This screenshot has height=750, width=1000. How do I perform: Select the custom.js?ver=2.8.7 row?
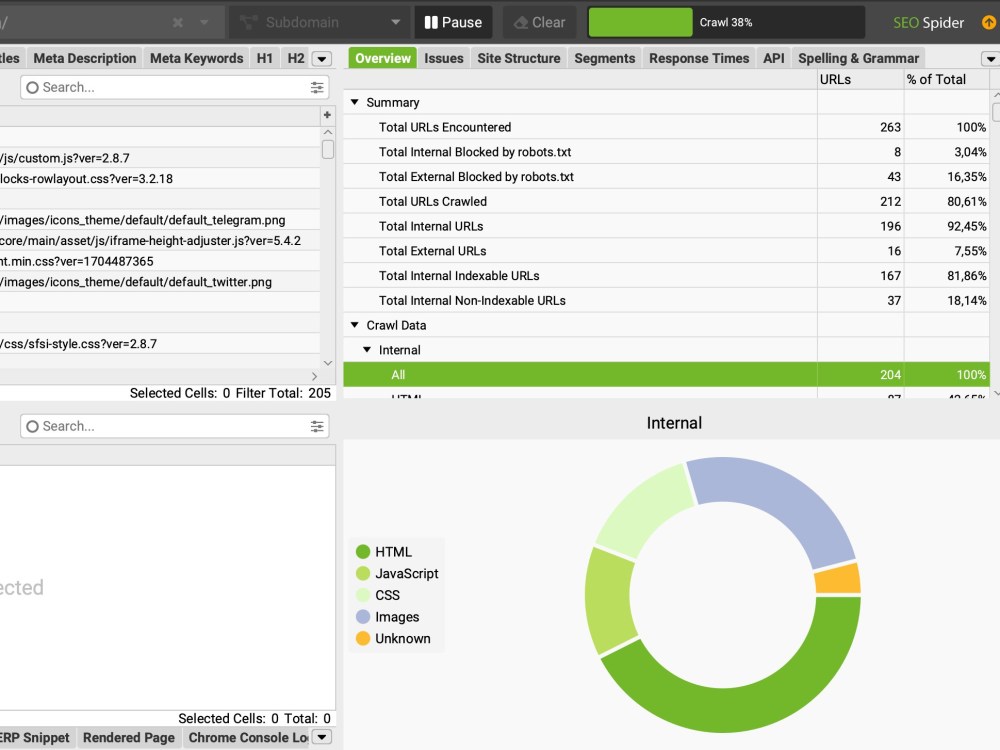pyautogui.click(x=159, y=158)
